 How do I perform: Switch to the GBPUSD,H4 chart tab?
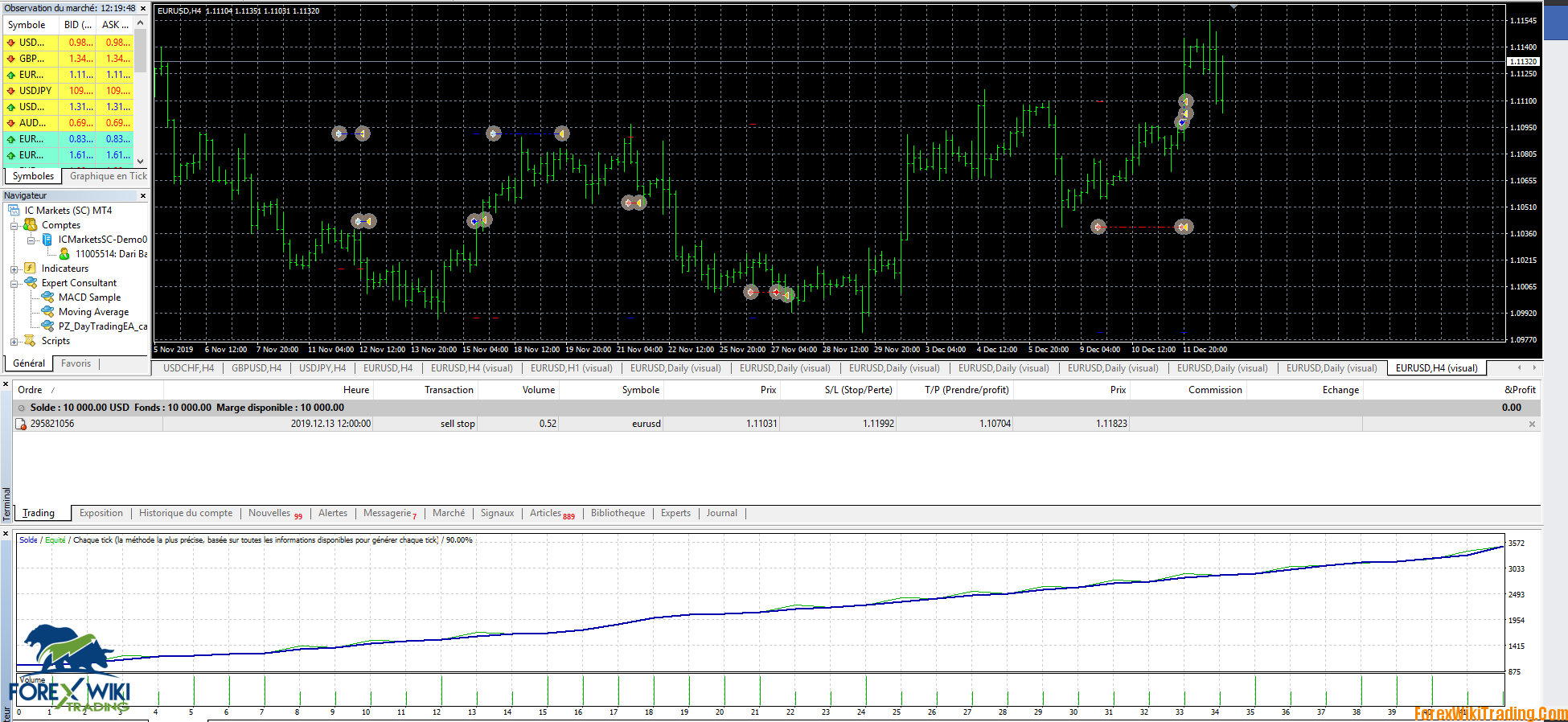pyautogui.click(x=257, y=368)
